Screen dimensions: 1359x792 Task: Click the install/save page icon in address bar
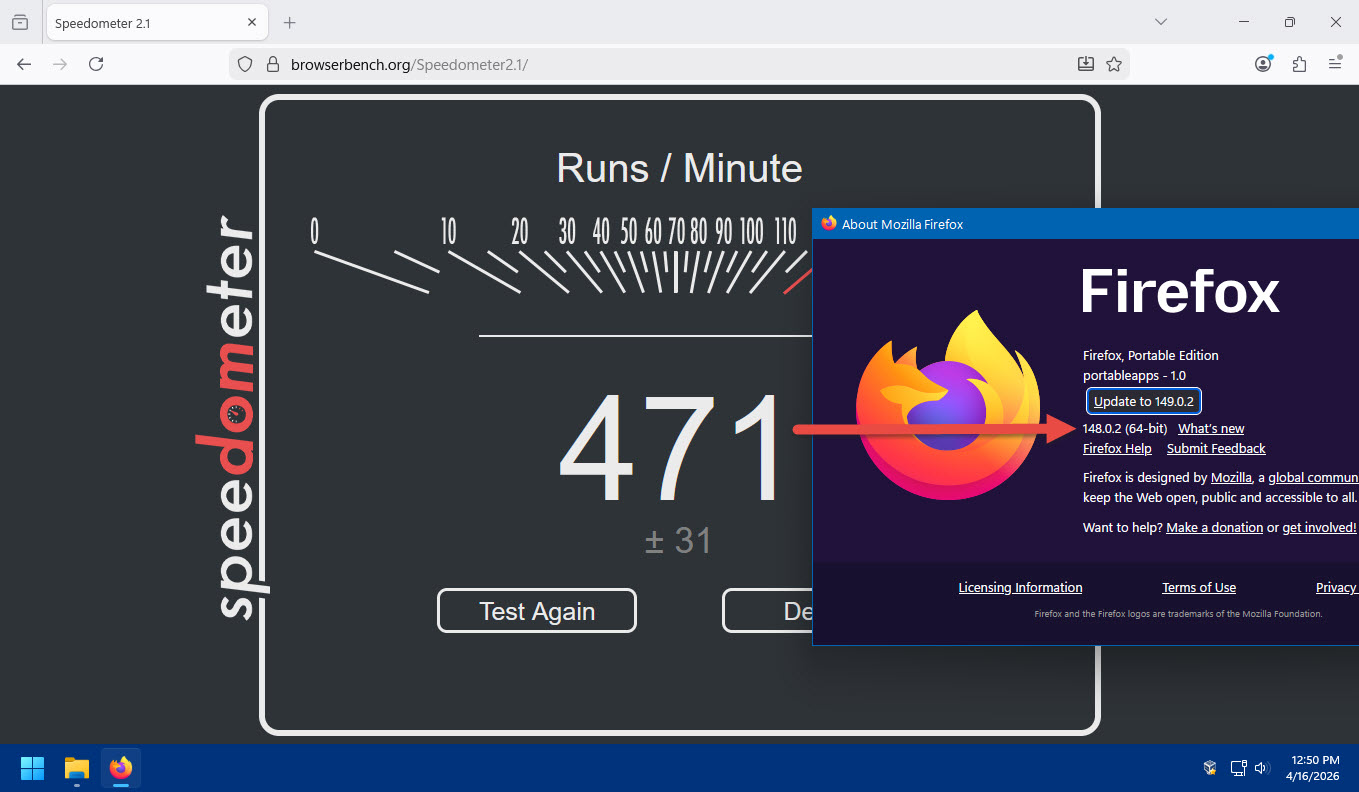coord(1086,64)
